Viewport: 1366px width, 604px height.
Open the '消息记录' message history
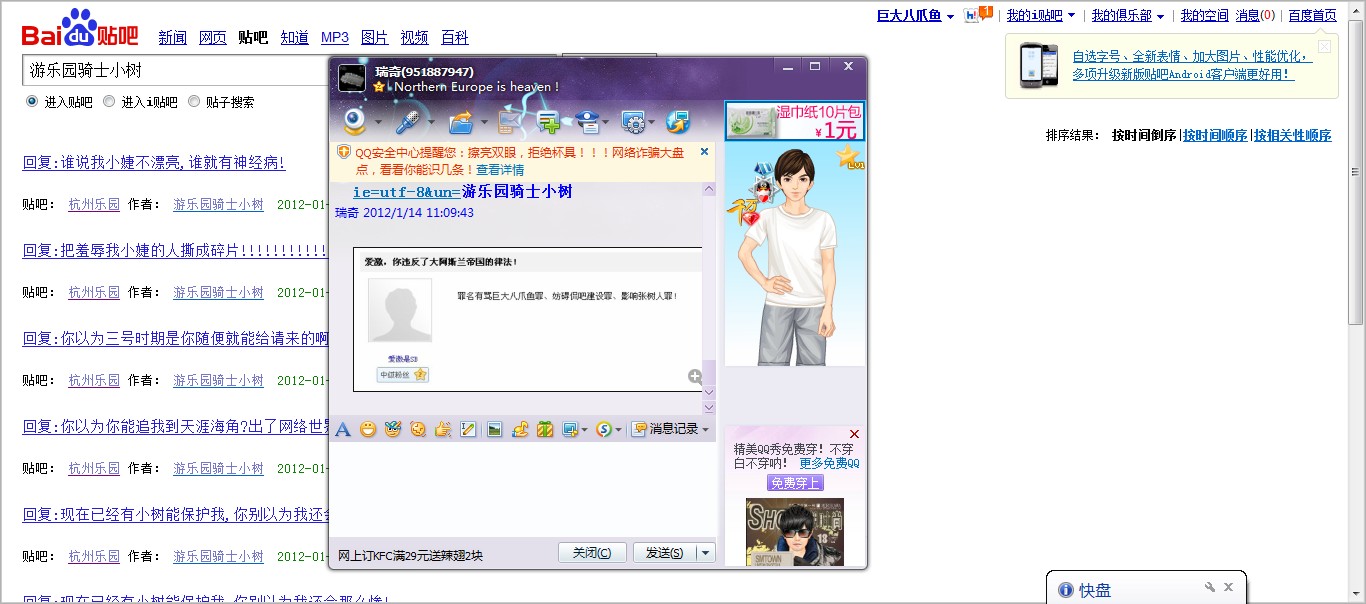click(x=670, y=429)
